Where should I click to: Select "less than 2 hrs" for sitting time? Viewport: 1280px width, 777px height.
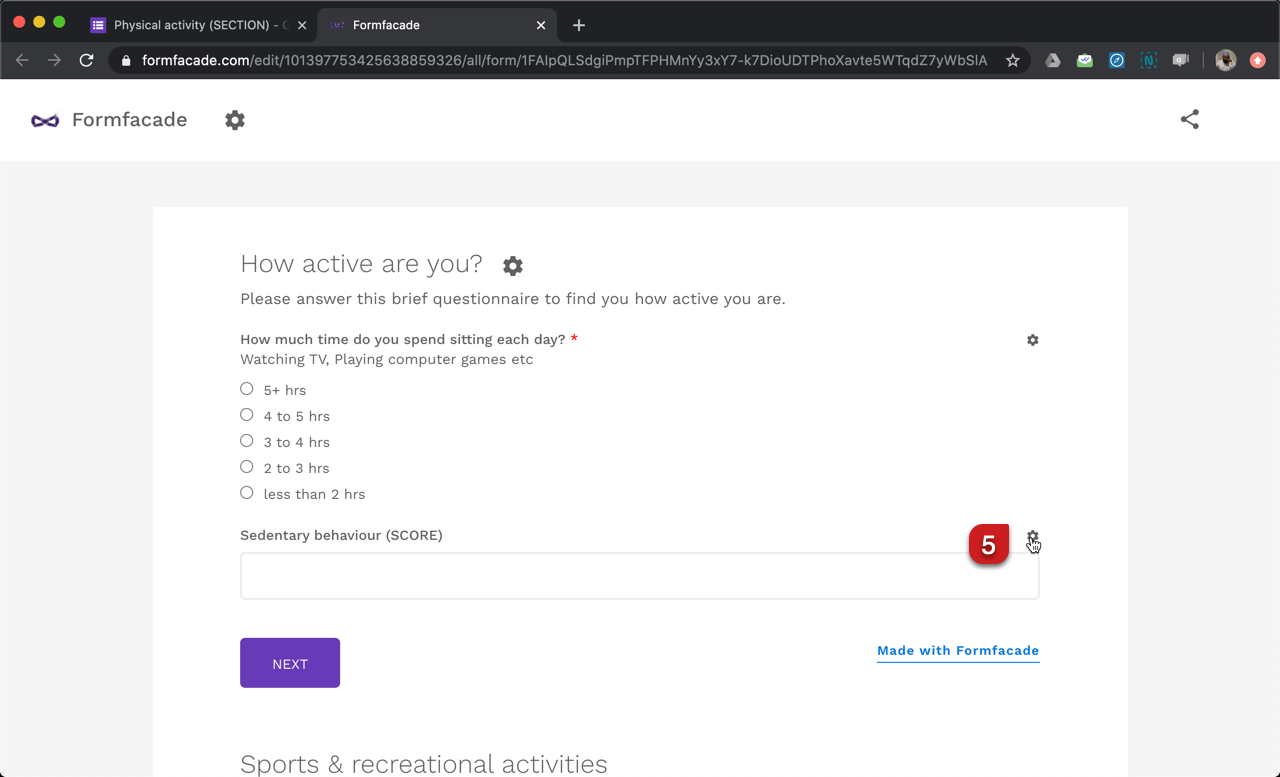pos(246,492)
